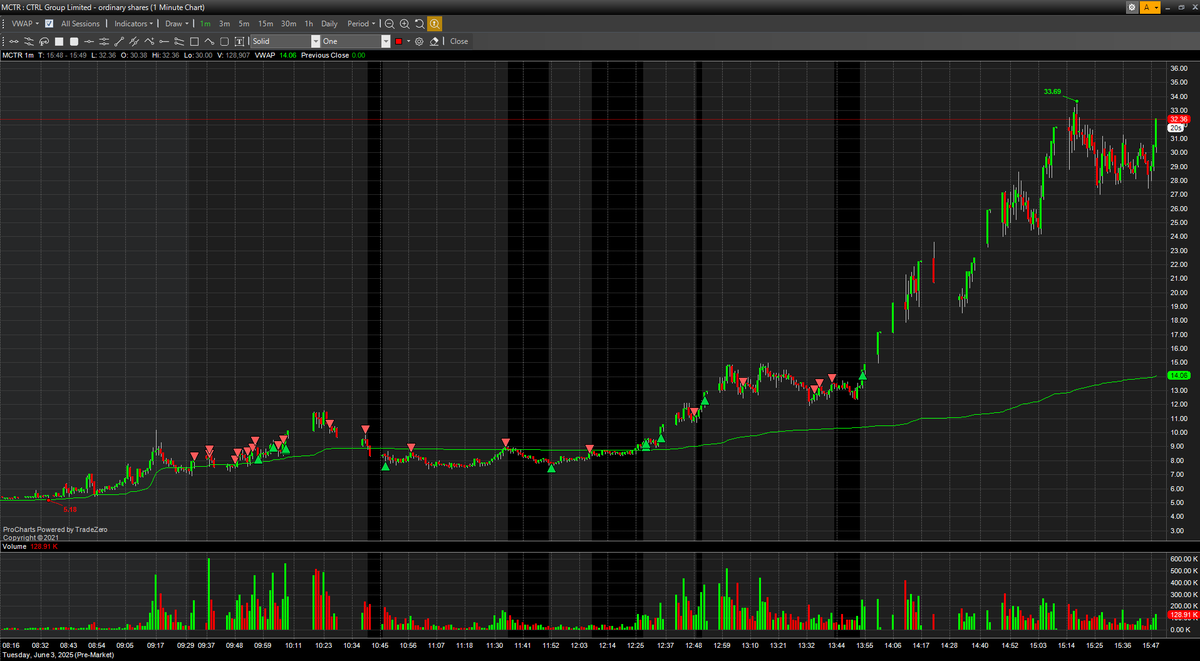Select the first horizontal line drawing tool
The width and height of the screenshot is (1200, 661).
tap(14, 41)
